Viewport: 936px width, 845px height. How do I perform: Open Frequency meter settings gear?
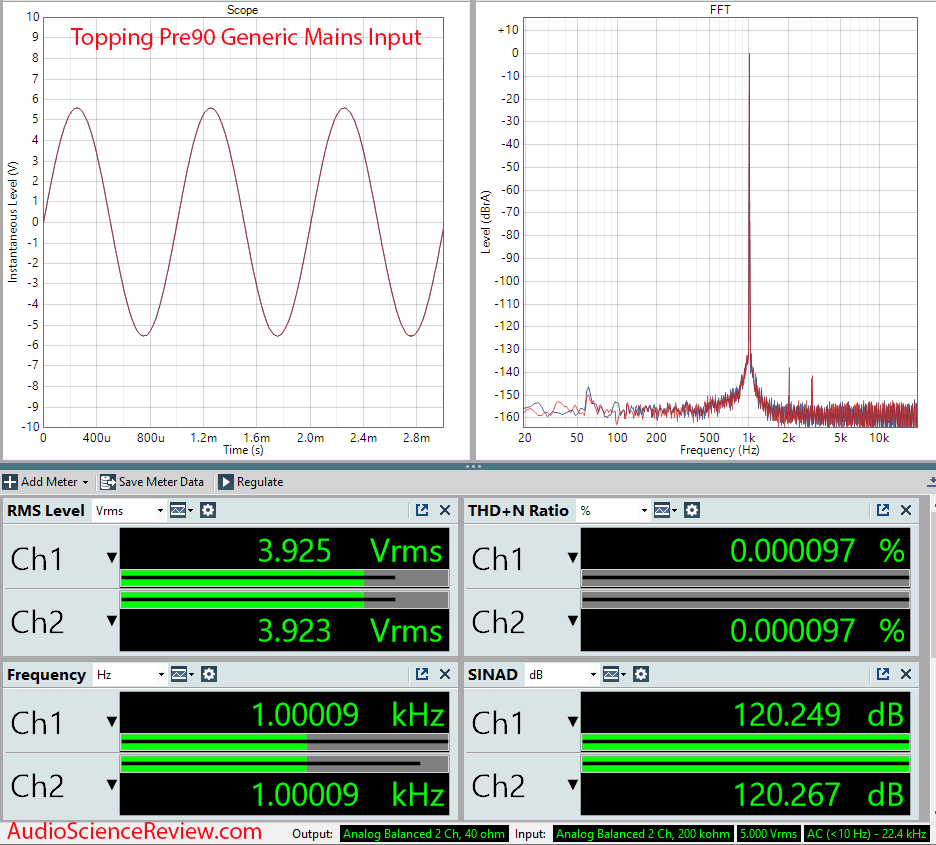coord(208,674)
